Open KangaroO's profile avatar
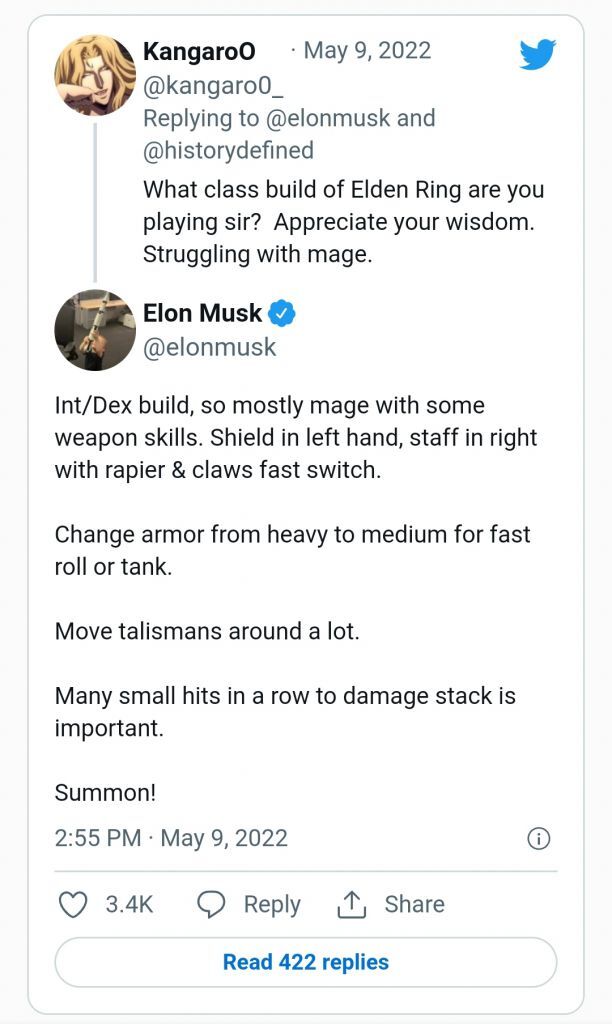 [95, 76]
